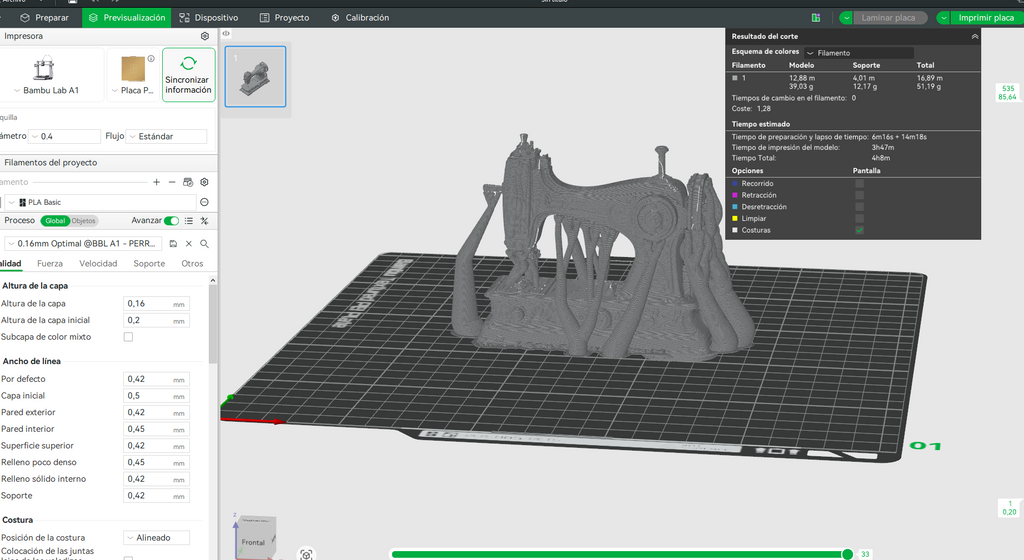1024x560 pixels.
Task: Collapse the Resultado del corte panel
Action: click(974, 37)
